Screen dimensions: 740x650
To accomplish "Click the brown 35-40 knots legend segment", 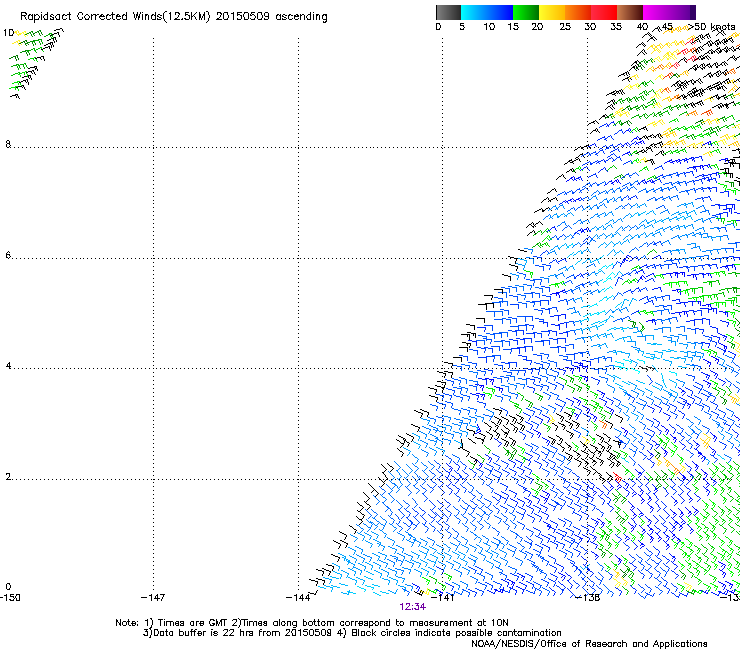I will pos(630,12).
